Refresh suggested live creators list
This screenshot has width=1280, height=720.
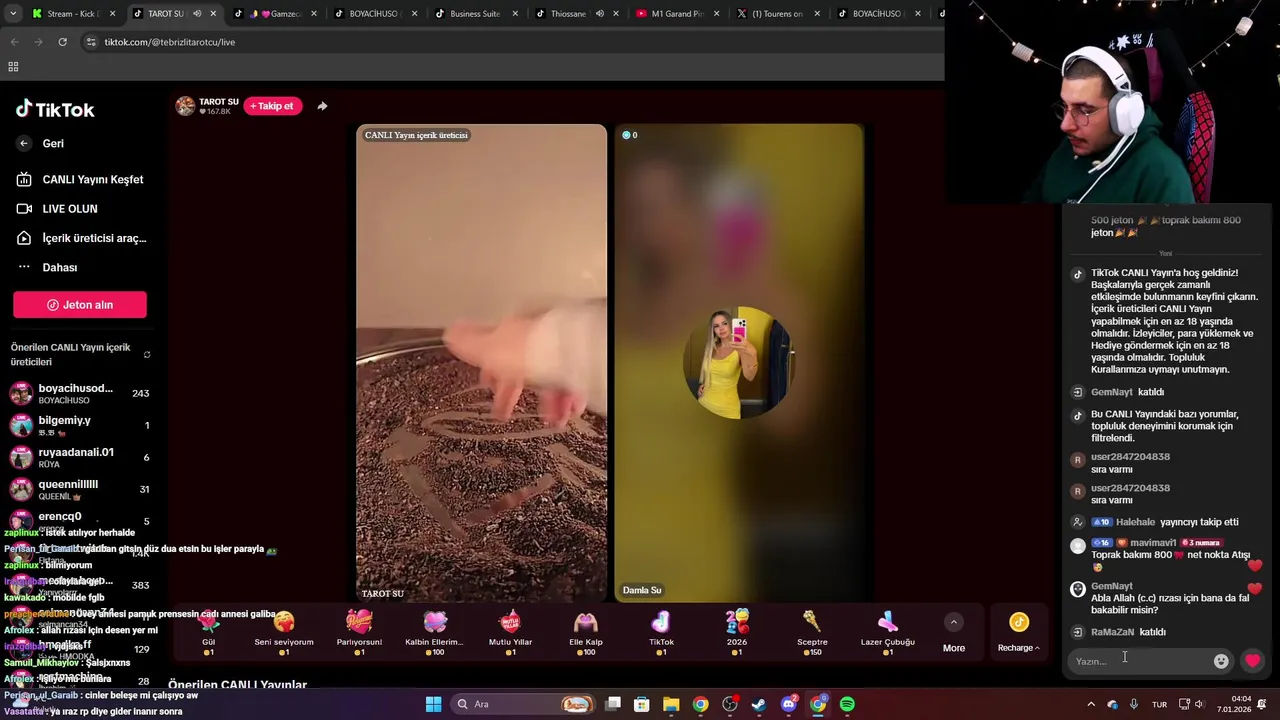point(147,355)
